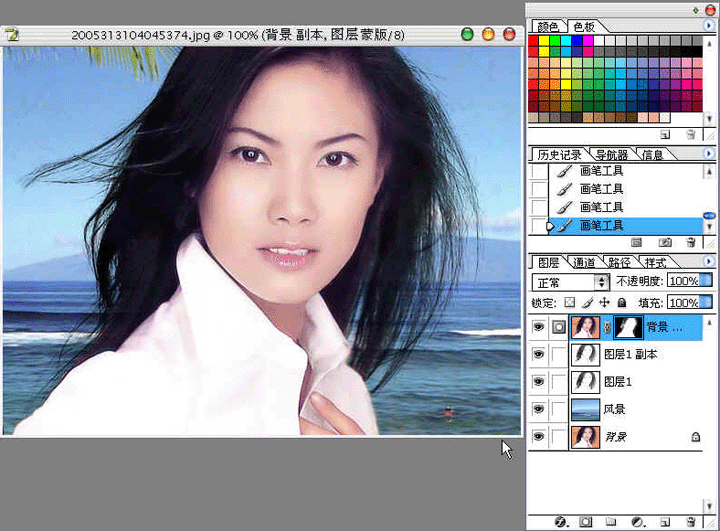Image resolution: width=720 pixels, height=531 pixels.
Task: Click the opacity 100% input field
Action: coord(683,281)
